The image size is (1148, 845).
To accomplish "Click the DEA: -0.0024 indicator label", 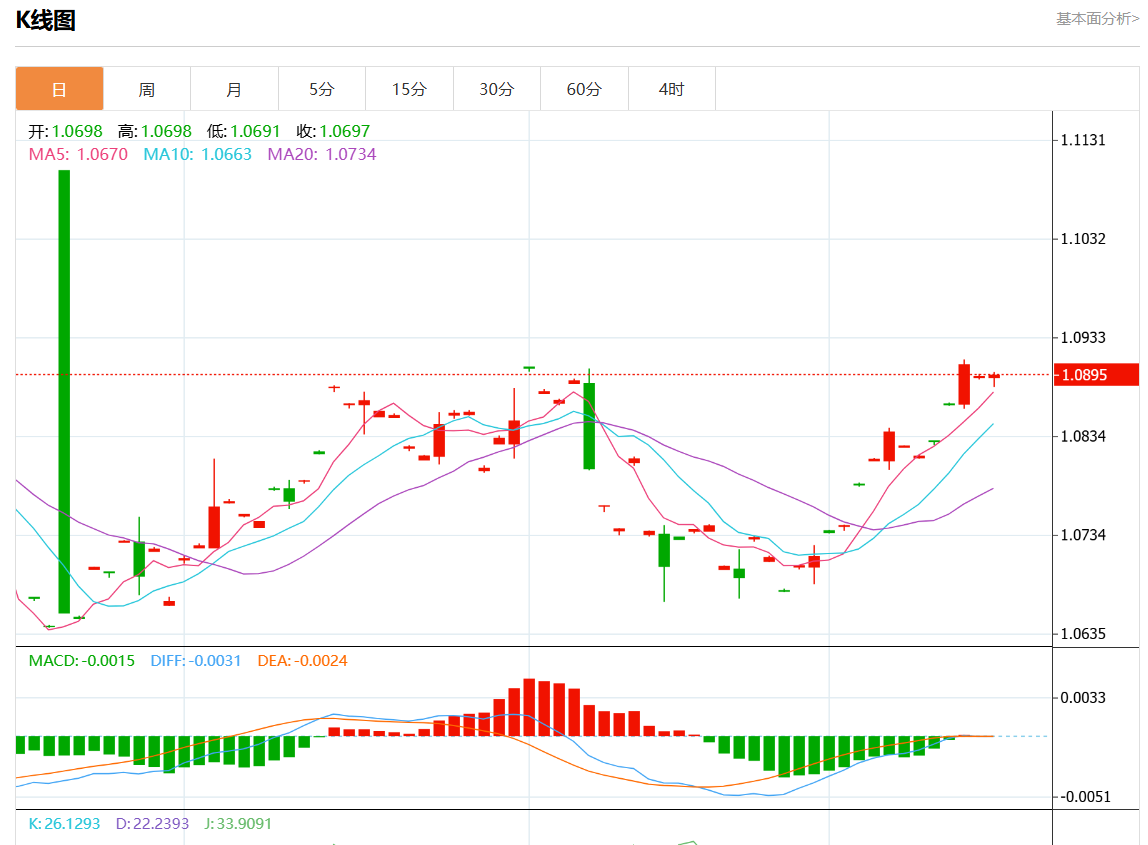I will point(302,661).
